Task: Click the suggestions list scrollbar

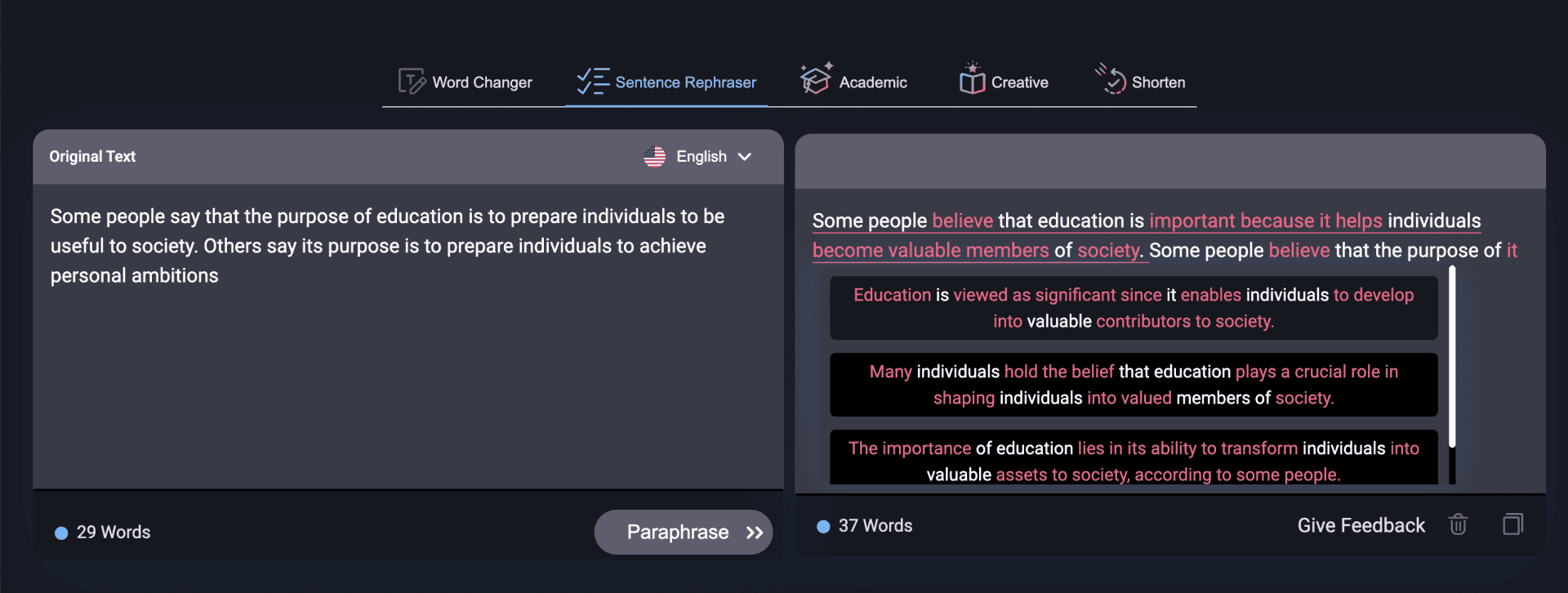Action: [x=1452, y=359]
